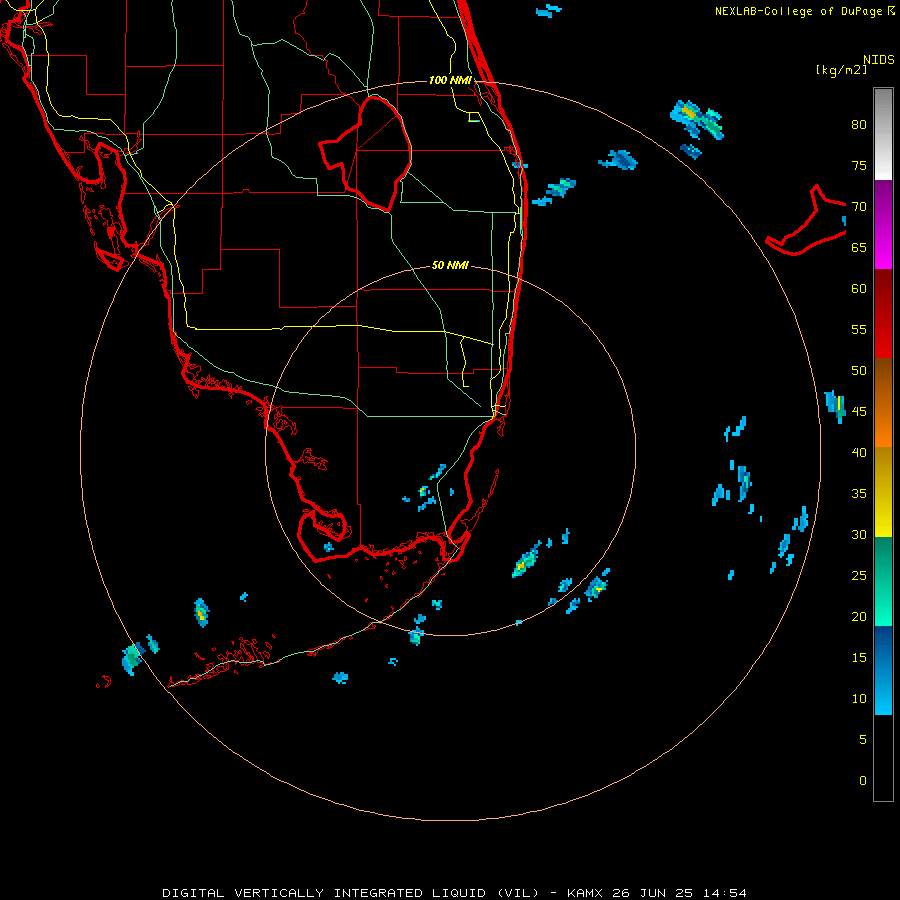Click the 5 value on color scale
This screenshot has width=900, height=900.
click(863, 740)
